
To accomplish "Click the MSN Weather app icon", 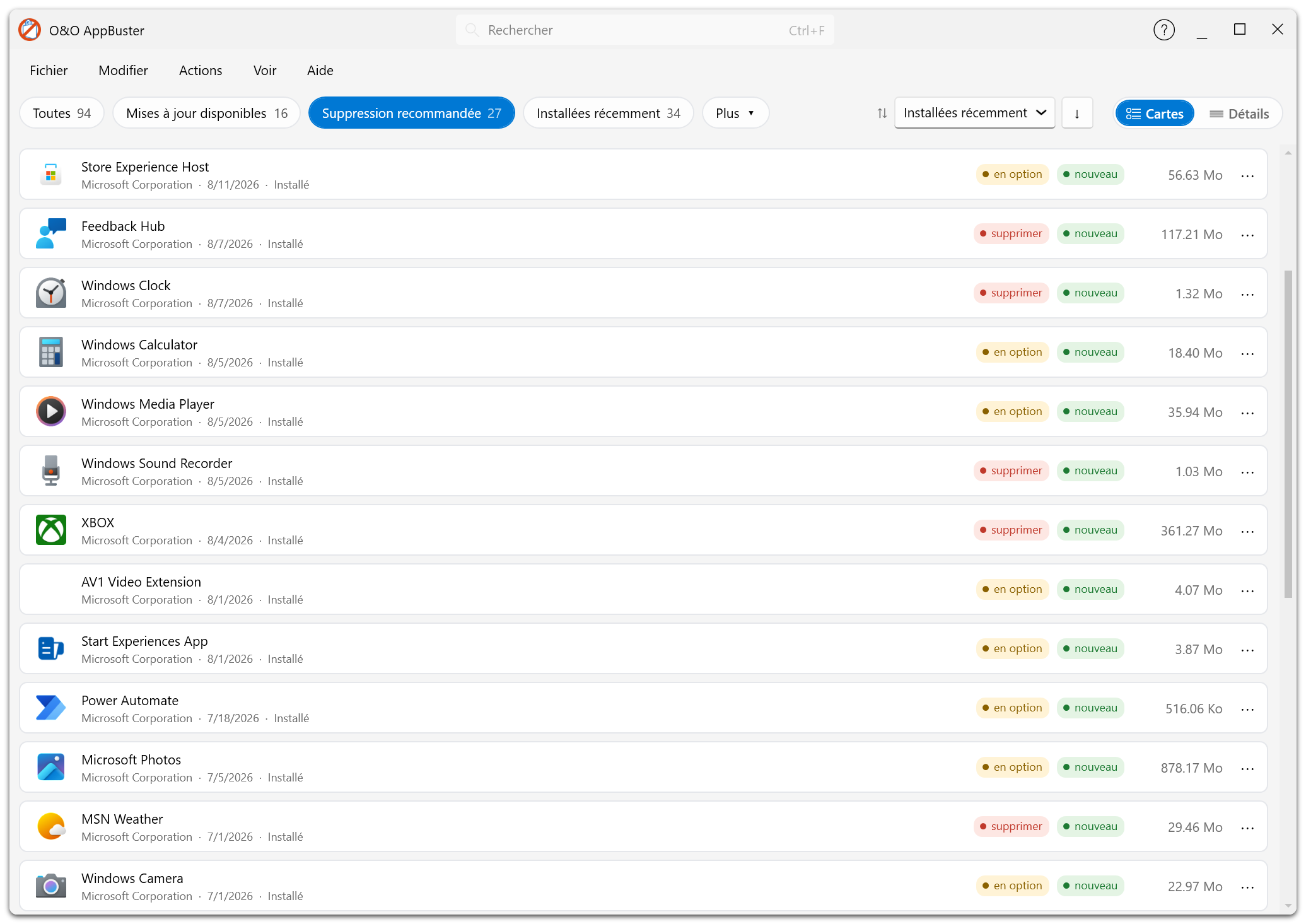I will coord(51,826).
